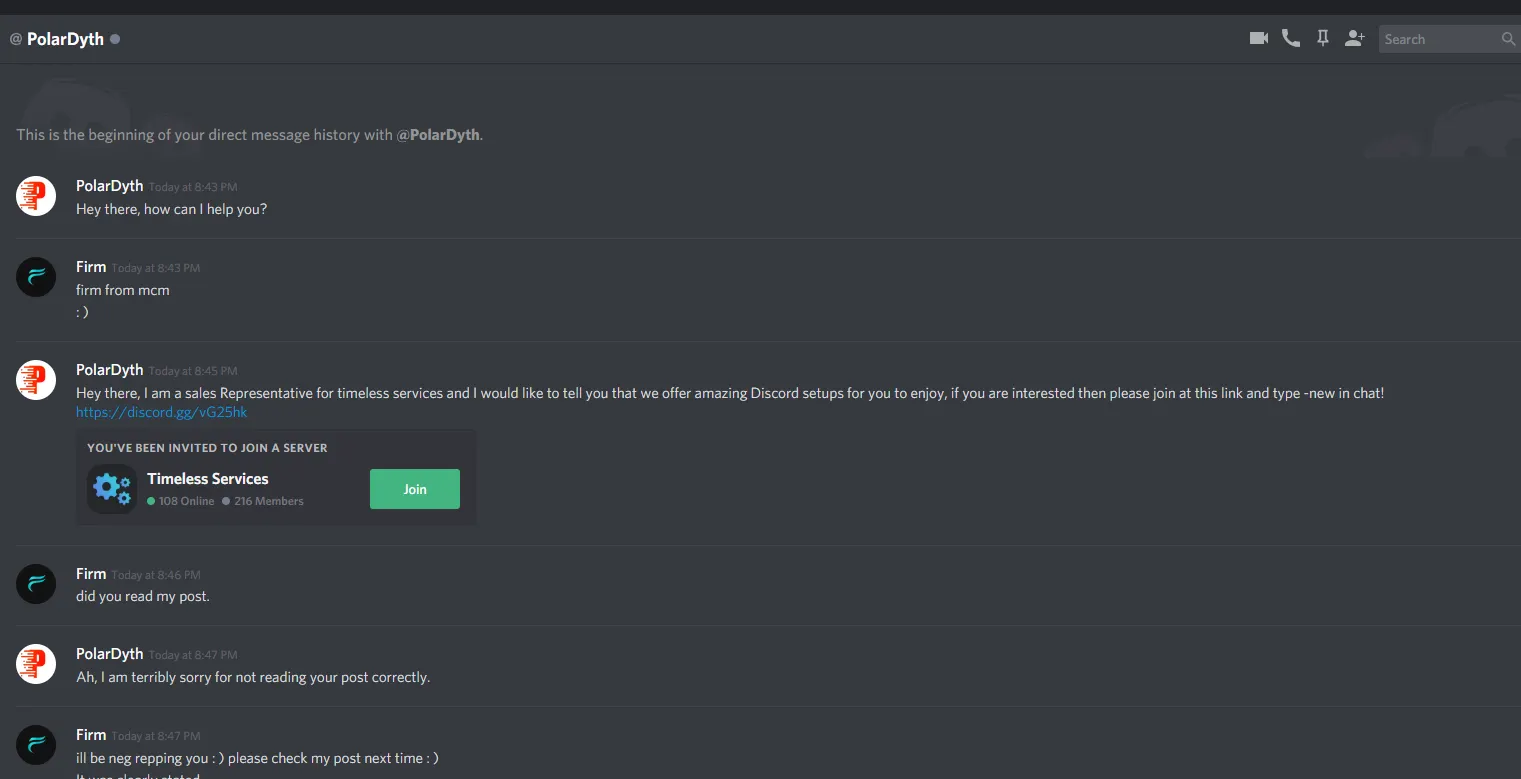The image size is (1521, 779).
Task: Open Firm's avatar beside 'ill be neg repping you'
Action: (x=36, y=745)
